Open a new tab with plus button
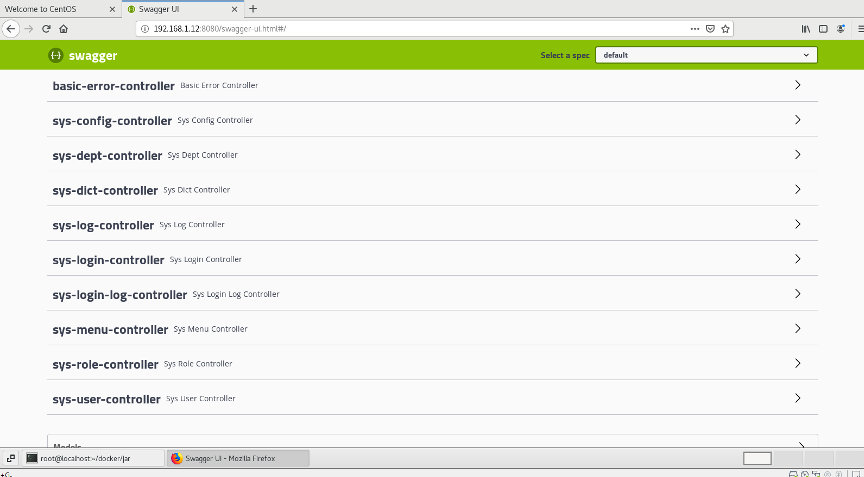 (x=253, y=9)
